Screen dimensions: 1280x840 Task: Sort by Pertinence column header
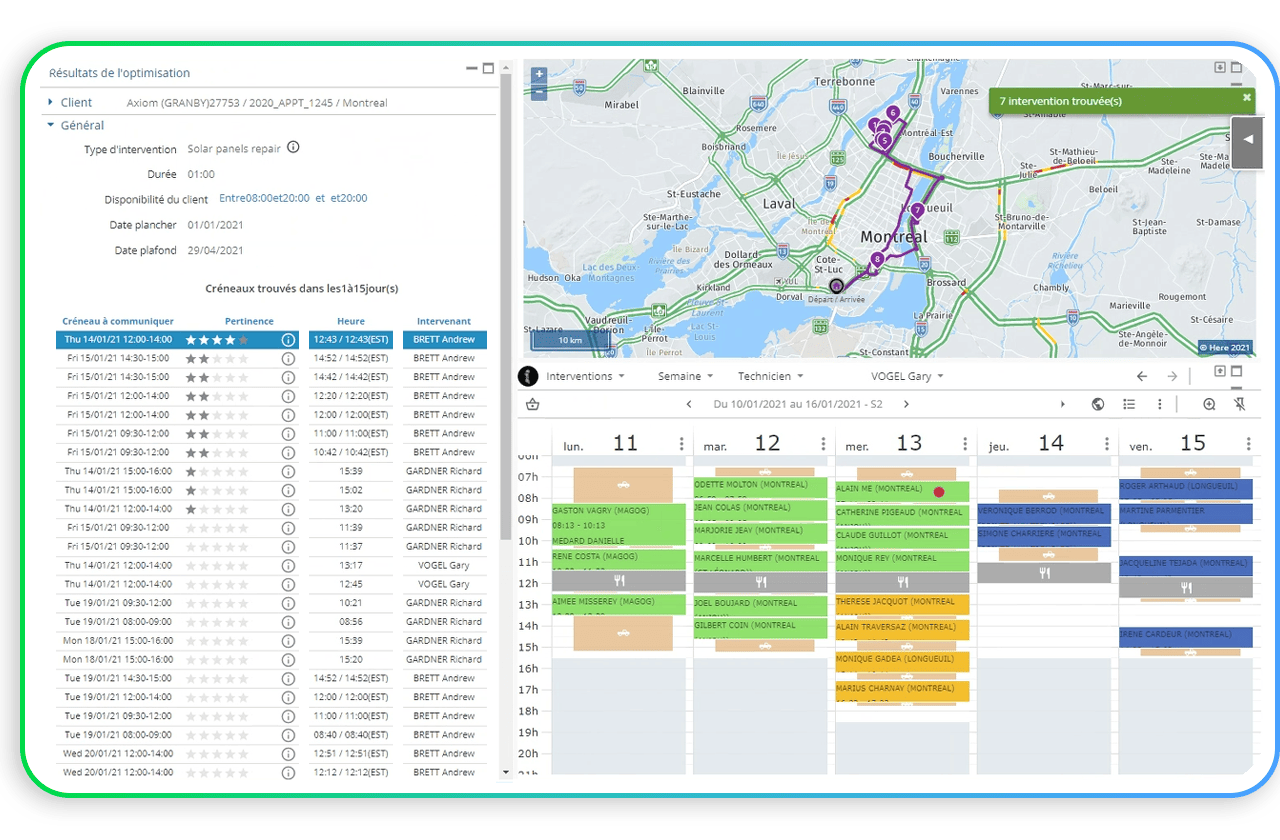249,321
